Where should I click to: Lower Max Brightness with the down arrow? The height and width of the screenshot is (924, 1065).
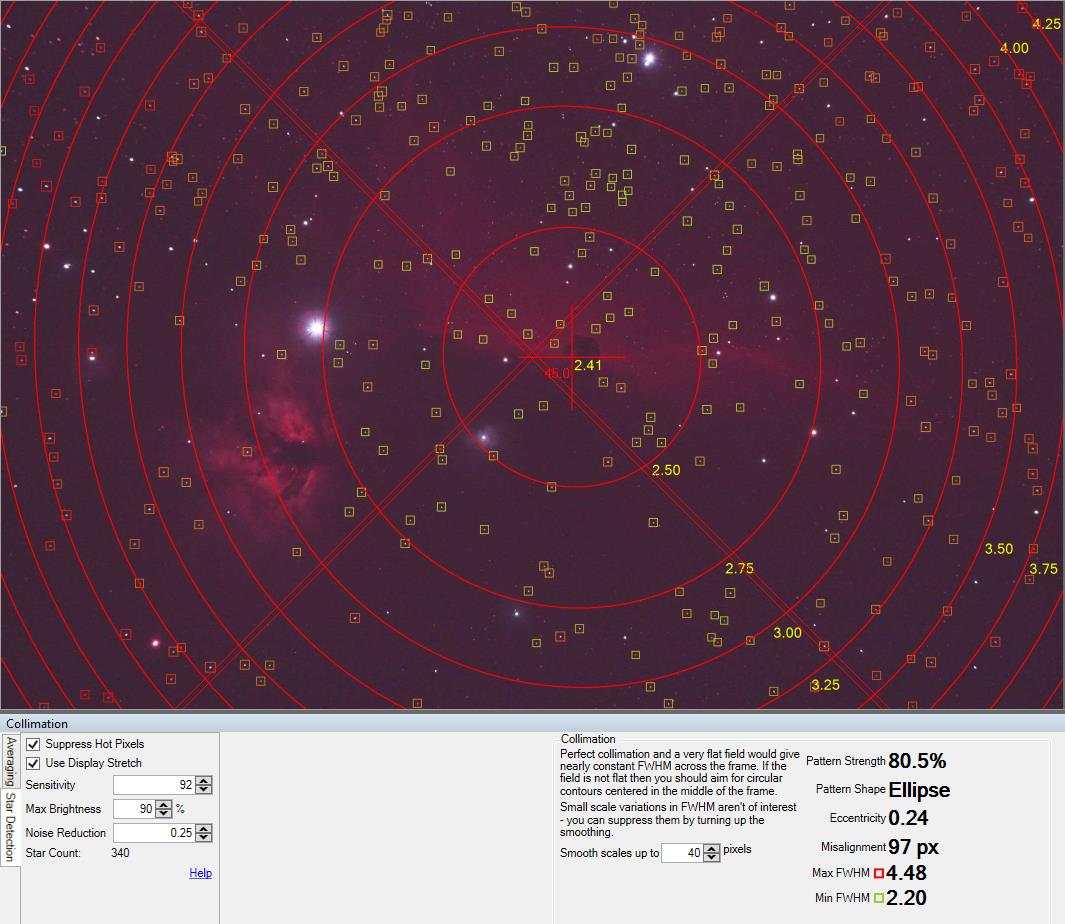(x=164, y=813)
